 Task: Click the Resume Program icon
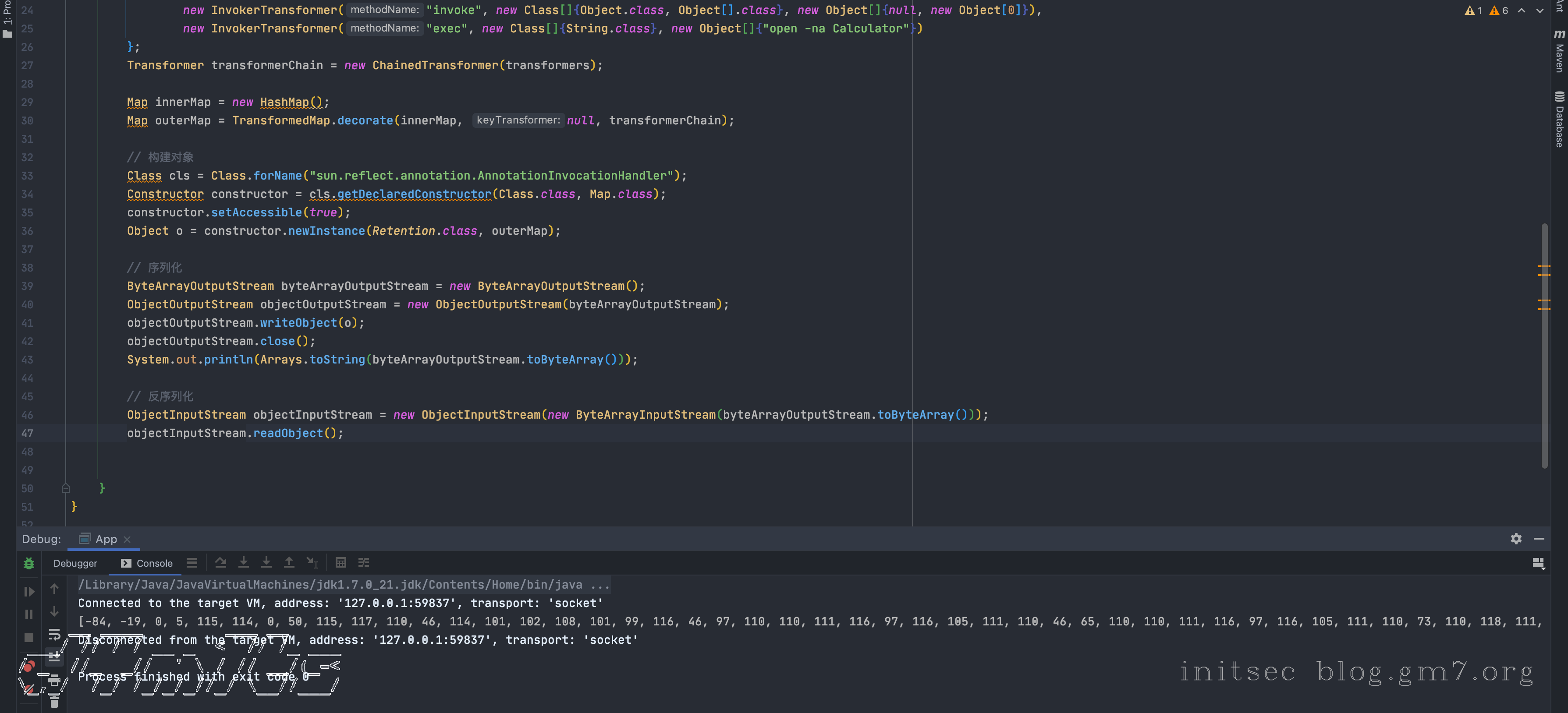pos(28,591)
